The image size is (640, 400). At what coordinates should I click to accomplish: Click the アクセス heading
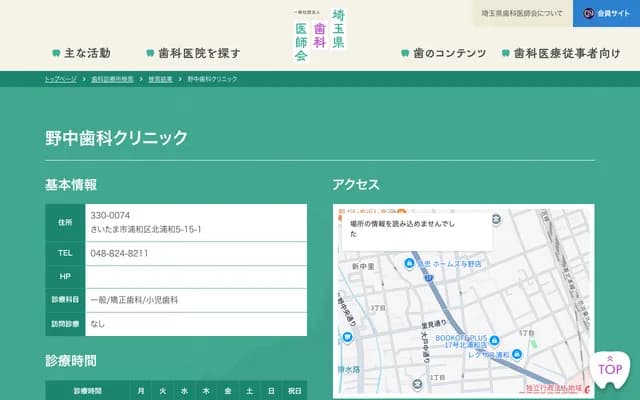[356, 185]
